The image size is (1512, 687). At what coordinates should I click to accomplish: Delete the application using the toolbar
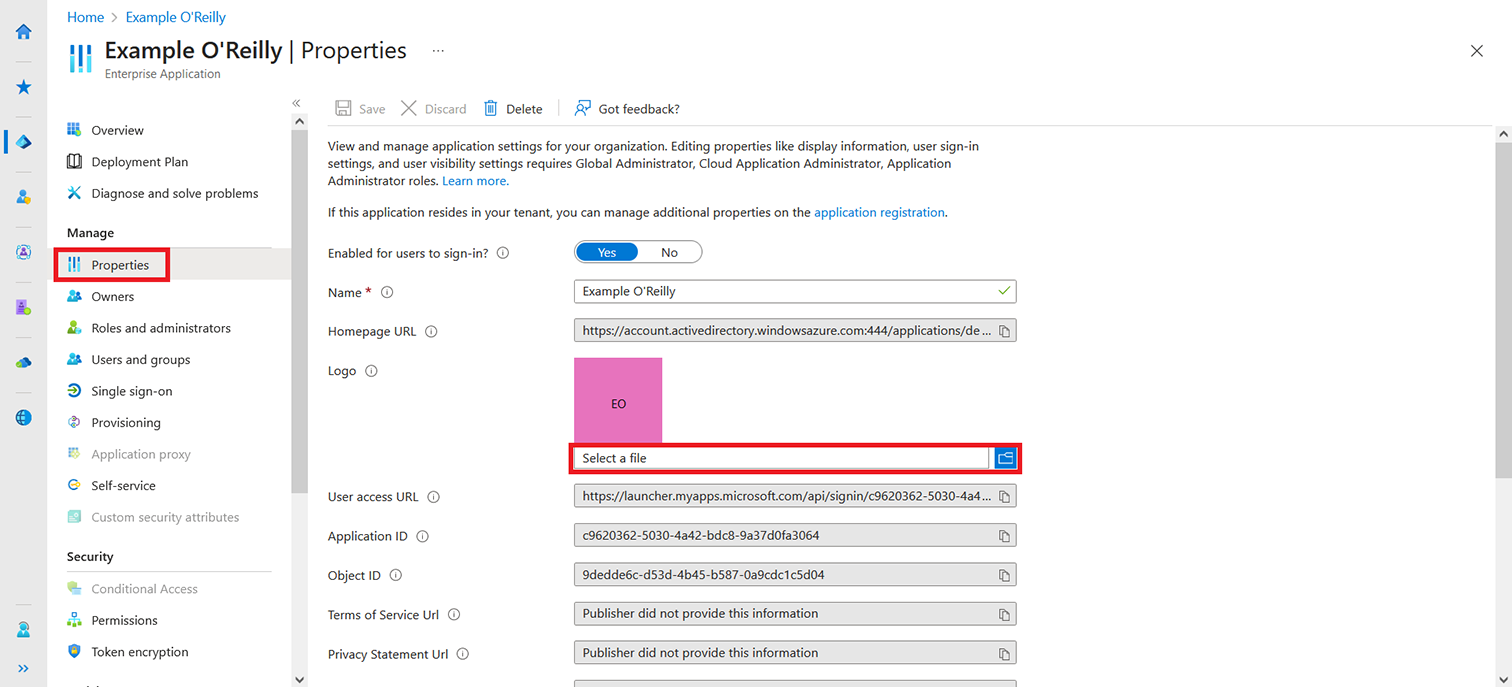click(513, 109)
